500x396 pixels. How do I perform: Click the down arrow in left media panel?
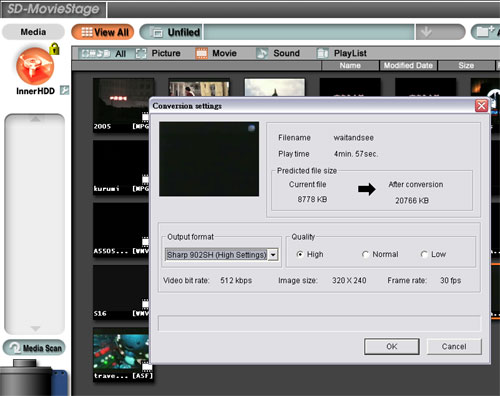35,329
